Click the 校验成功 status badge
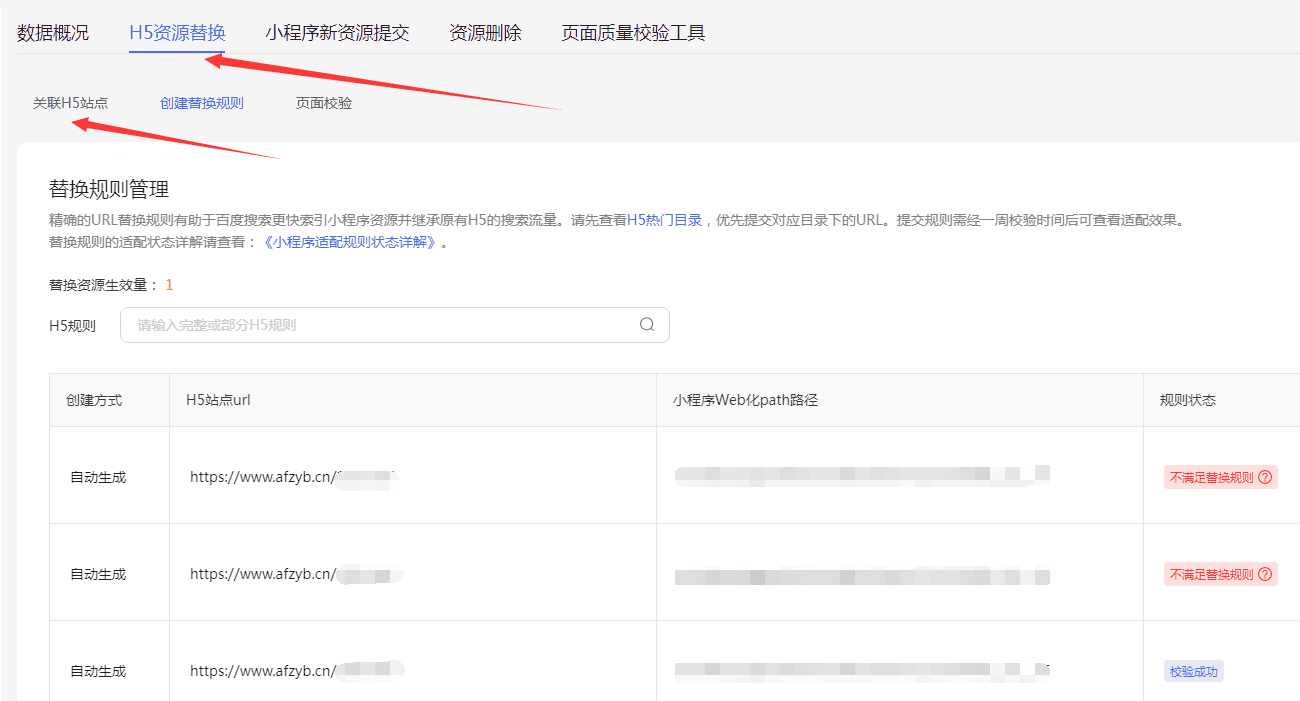 click(1193, 671)
